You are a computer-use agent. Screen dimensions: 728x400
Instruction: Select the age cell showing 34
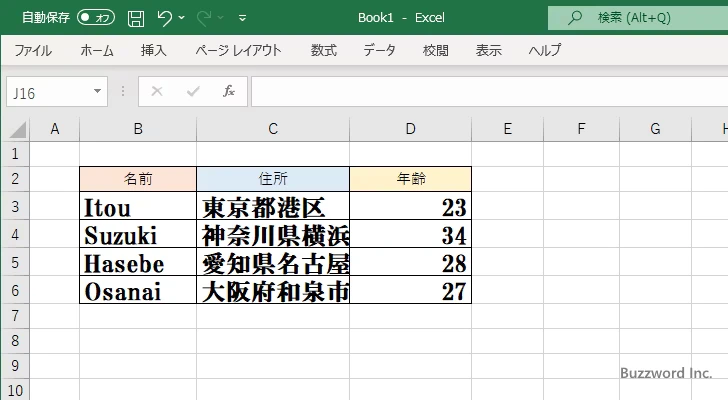pyautogui.click(x=410, y=234)
